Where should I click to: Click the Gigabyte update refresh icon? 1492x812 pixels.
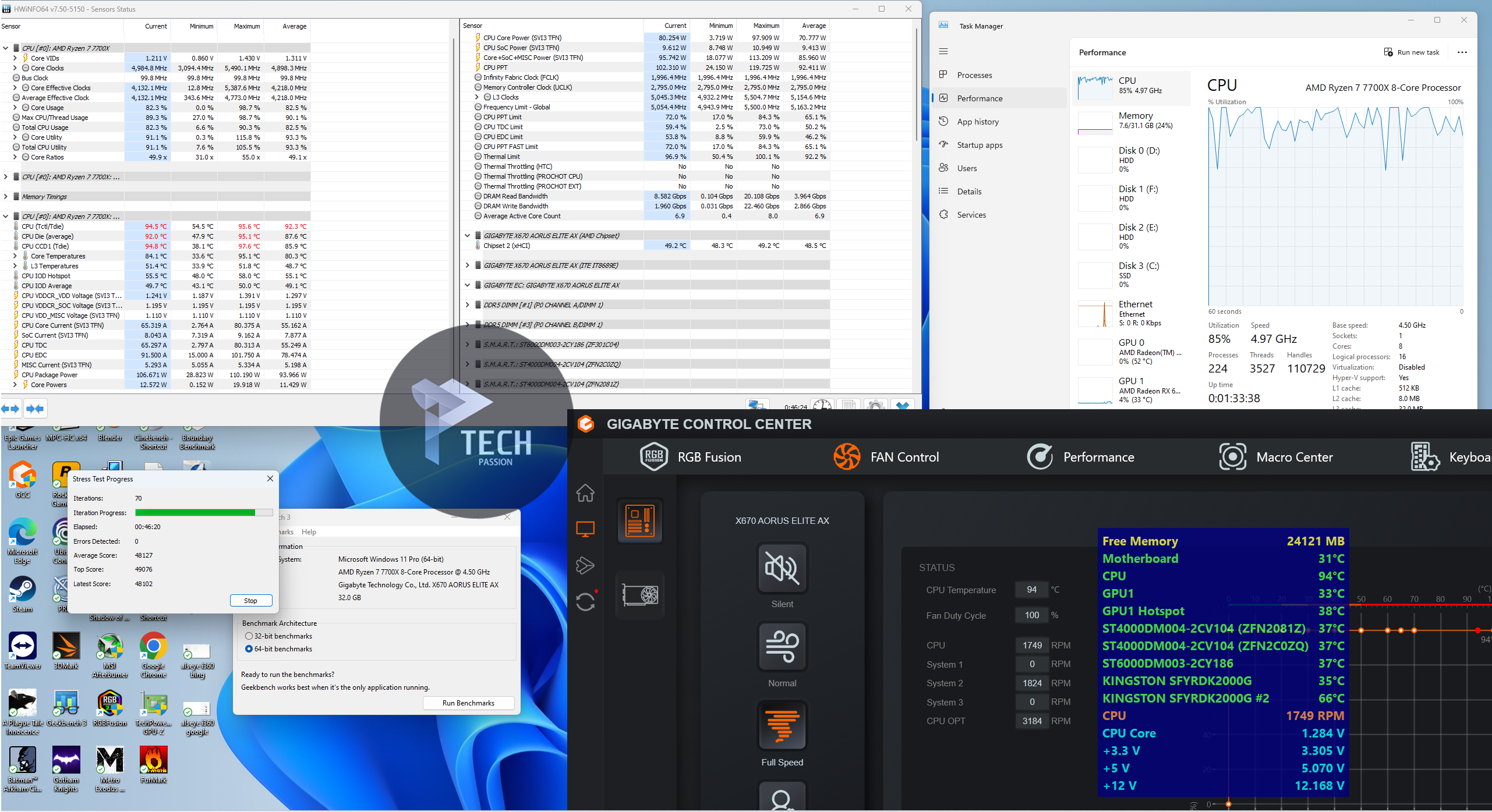[x=585, y=601]
